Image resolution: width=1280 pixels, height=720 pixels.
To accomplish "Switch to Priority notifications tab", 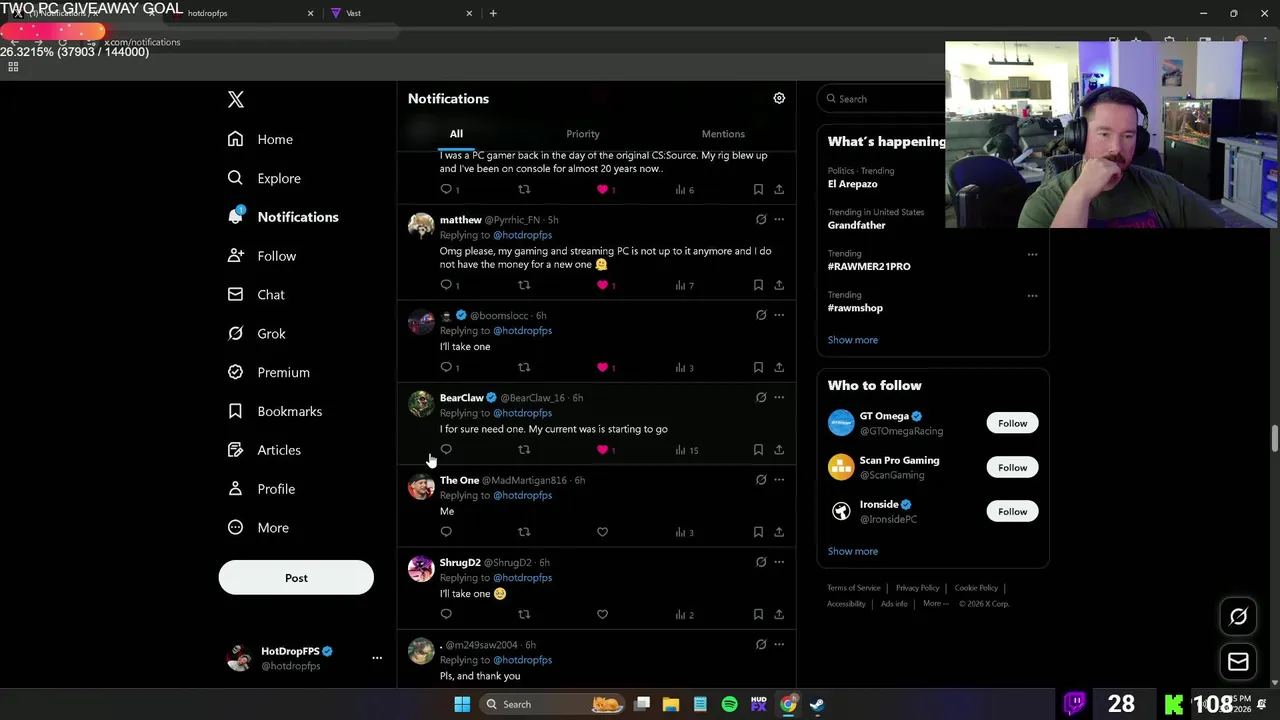I will (583, 134).
